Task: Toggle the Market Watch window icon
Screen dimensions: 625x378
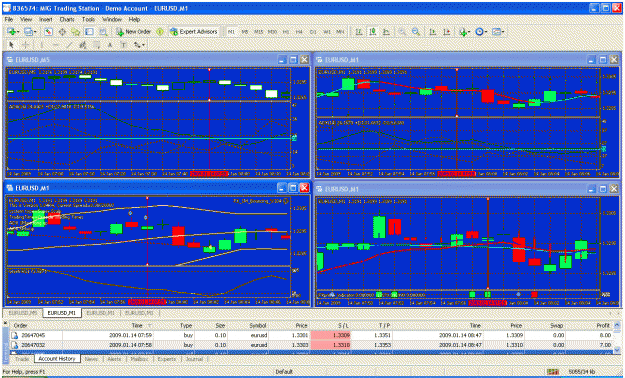Action: 48,32
